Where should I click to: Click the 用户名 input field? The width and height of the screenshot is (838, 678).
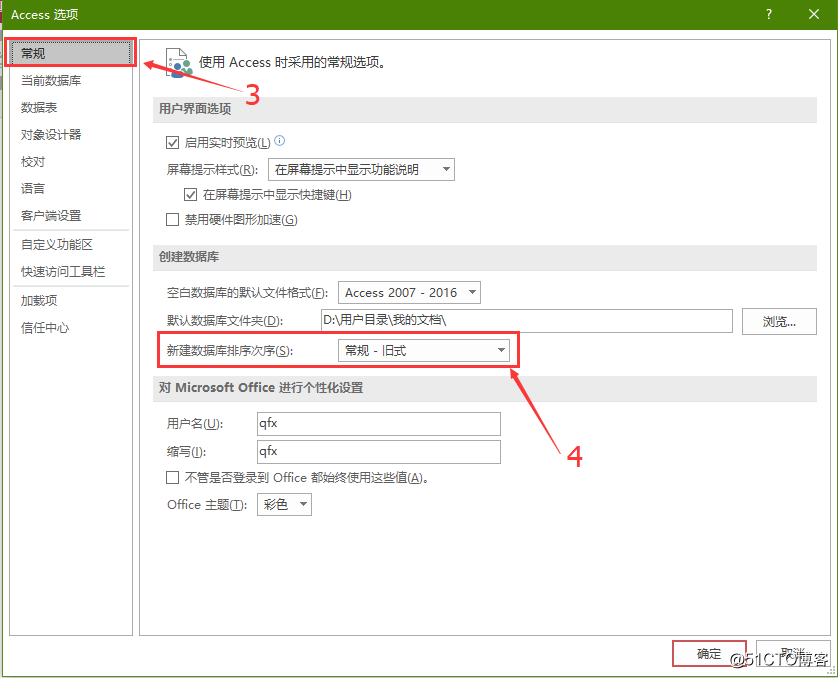[379, 424]
